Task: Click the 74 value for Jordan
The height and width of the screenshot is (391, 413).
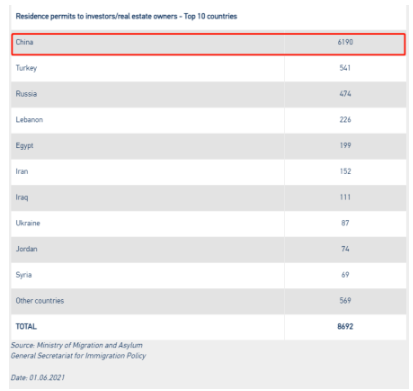Action: 345,249
